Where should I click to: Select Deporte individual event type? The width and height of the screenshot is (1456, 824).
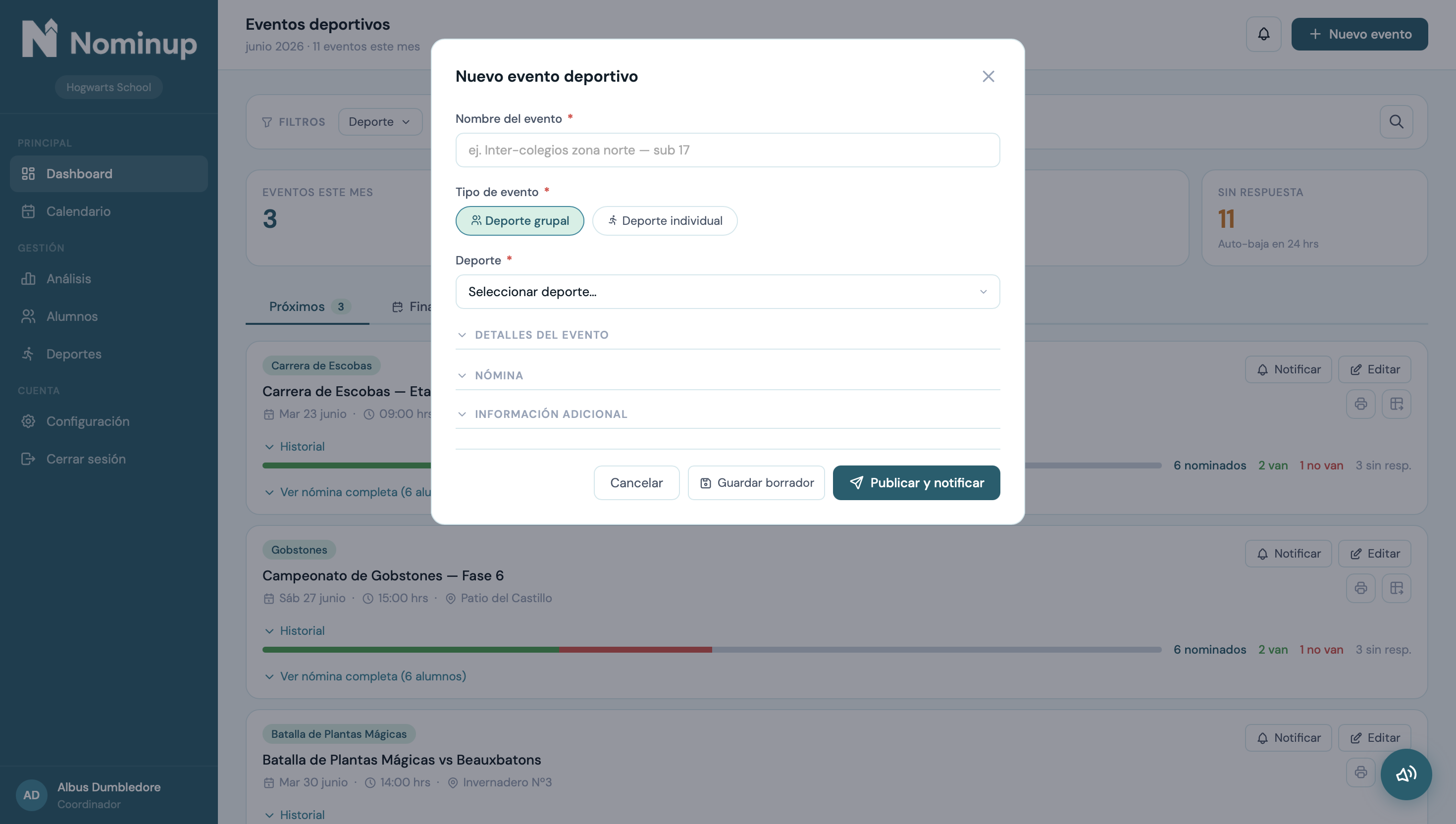(x=664, y=221)
